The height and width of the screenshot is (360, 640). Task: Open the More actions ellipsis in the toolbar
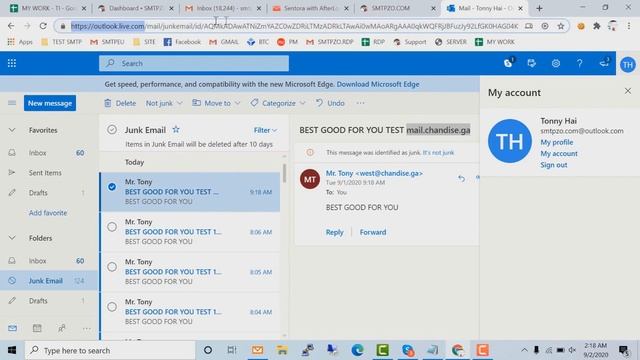tap(360, 103)
